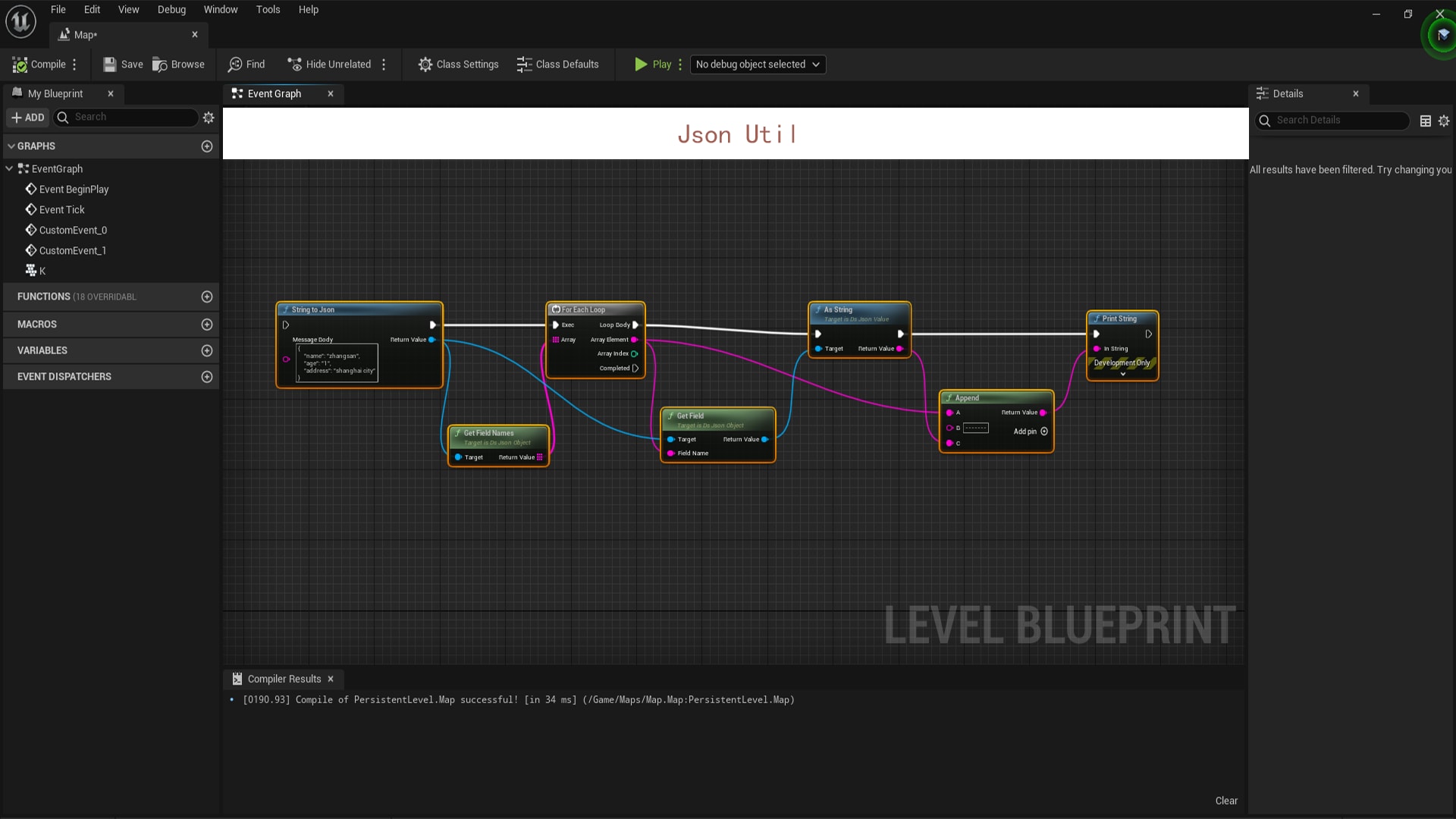The height and width of the screenshot is (819, 1456).
Task: Open Class Defaults panel
Action: click(x=557, y=64)
